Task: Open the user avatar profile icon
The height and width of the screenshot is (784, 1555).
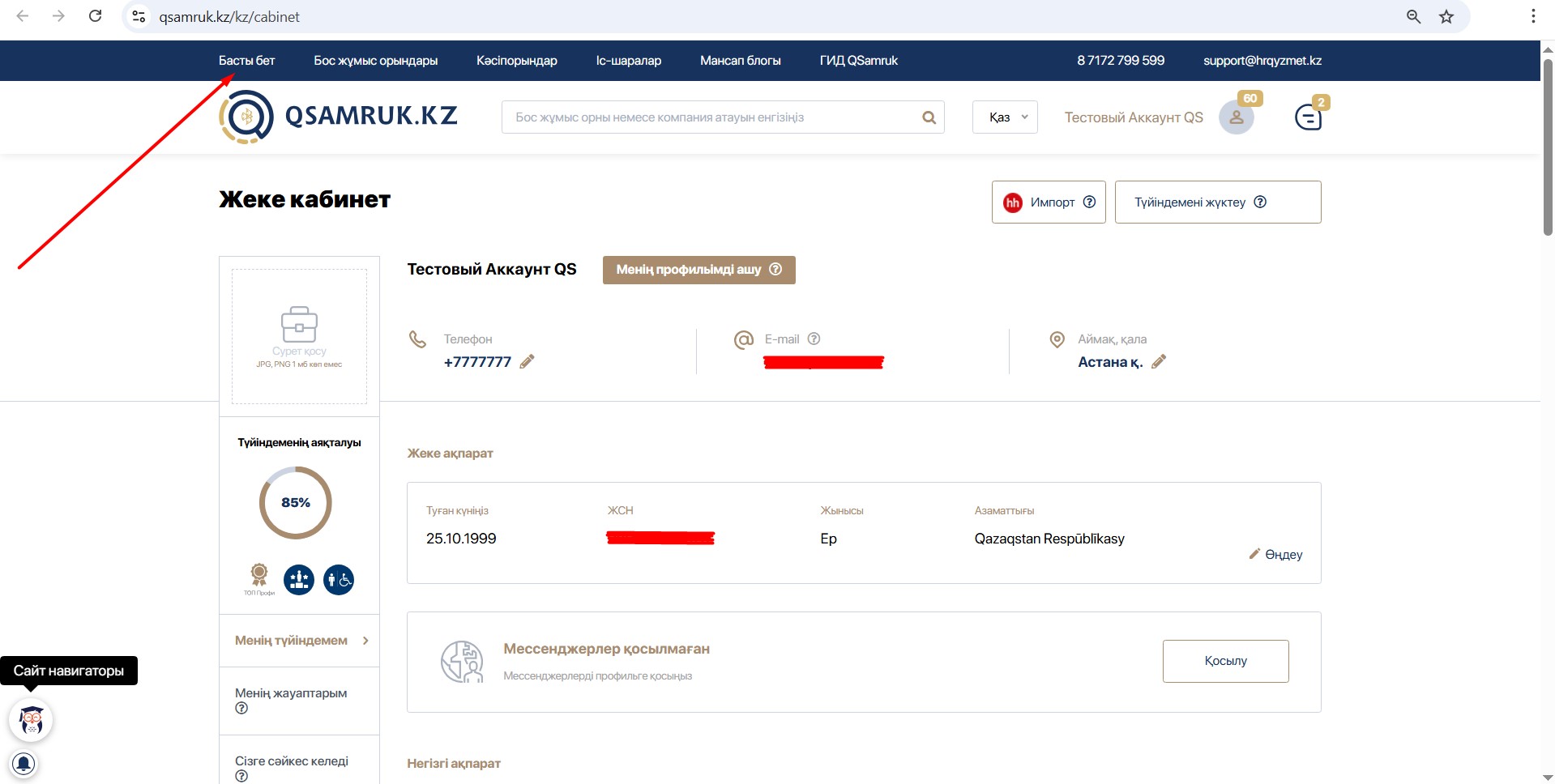Action: pos(1236,118)
